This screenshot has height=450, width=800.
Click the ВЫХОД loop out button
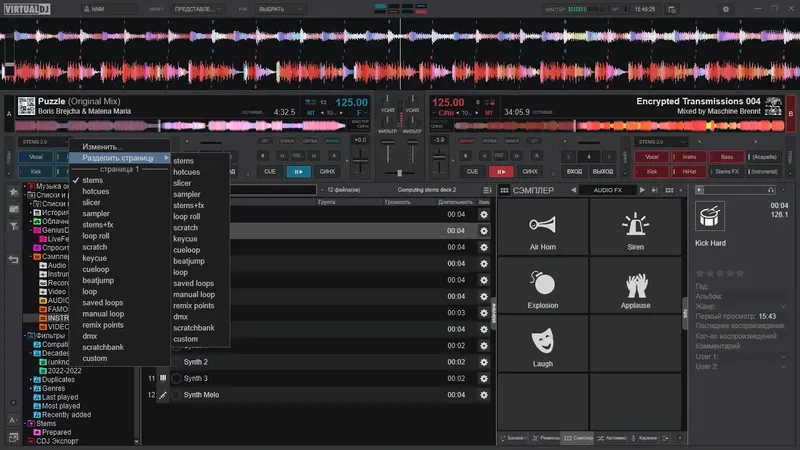[603, 171]
